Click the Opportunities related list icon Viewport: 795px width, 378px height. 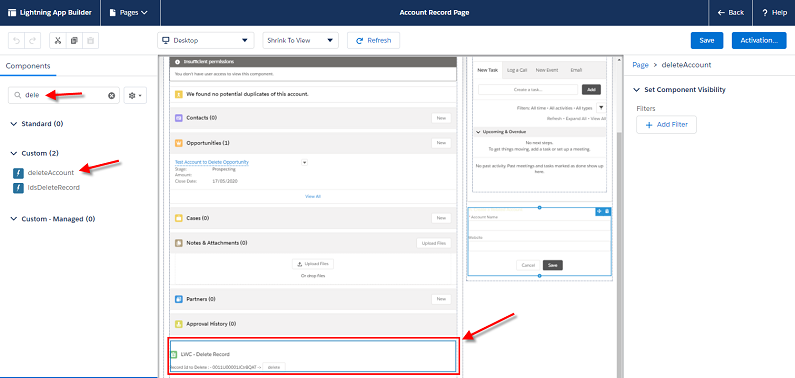point(178,143)
